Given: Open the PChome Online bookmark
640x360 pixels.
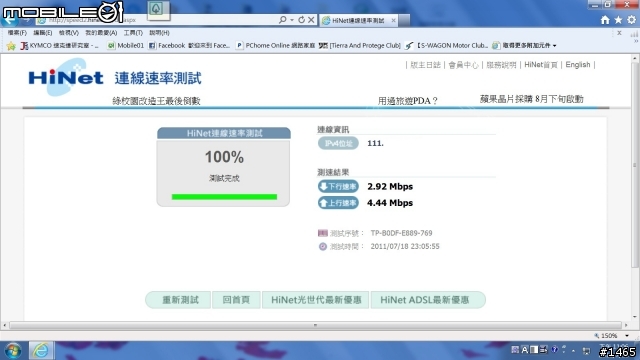Looking at the screenshot, I should [x=276, y=46].
